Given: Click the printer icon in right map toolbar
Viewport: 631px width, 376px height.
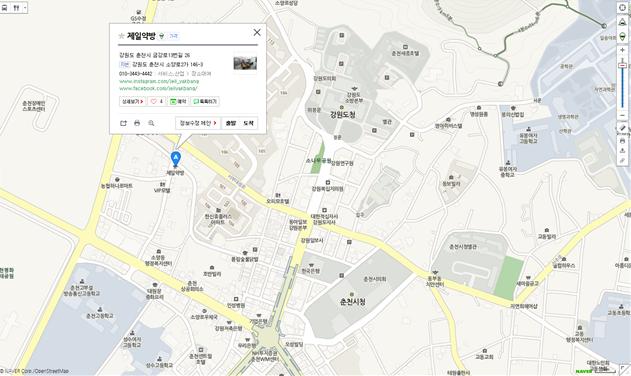Looking at the screenshot, I should pyautogui.click(x=622, y=140).
